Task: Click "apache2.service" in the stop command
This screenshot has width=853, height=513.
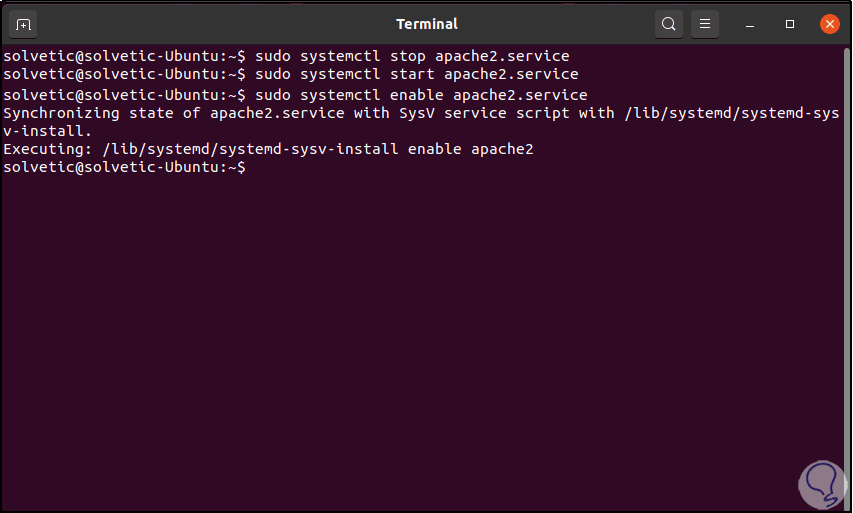Action: 501,55
